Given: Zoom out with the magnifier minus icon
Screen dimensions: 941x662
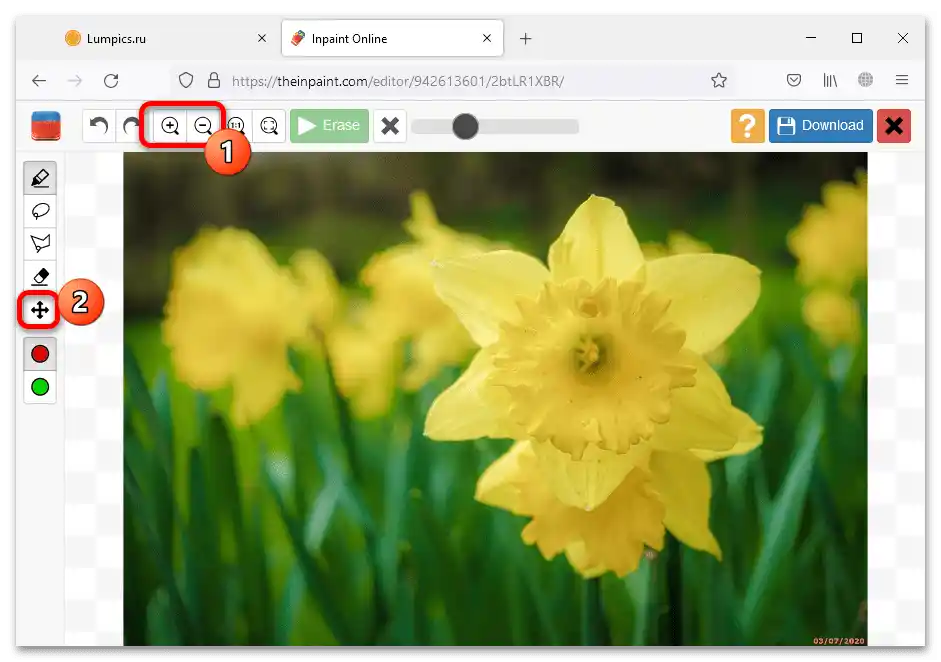Looking at the screenshot, I should [x=203, y=126].
